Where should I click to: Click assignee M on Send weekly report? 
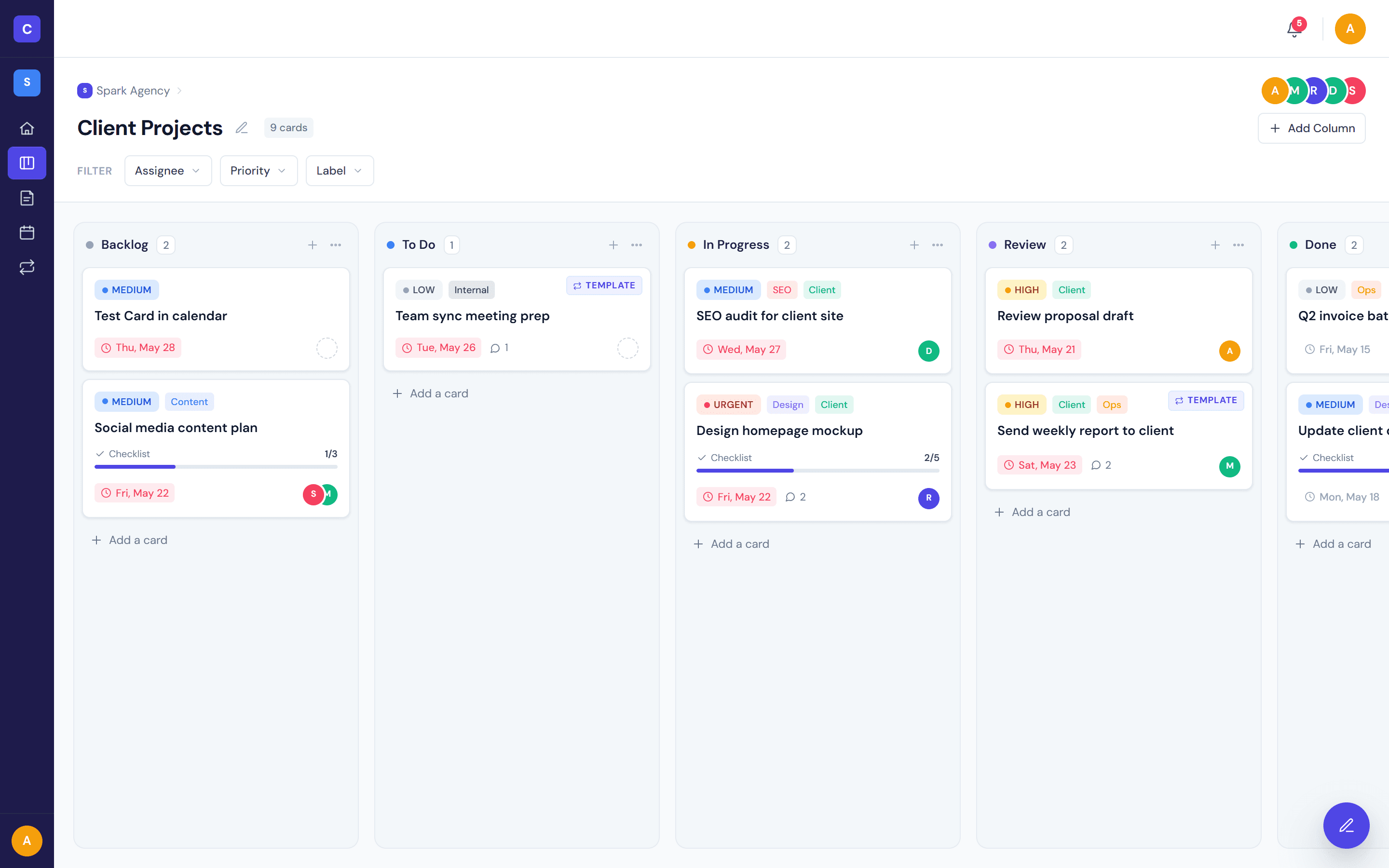pos(1229,466)
